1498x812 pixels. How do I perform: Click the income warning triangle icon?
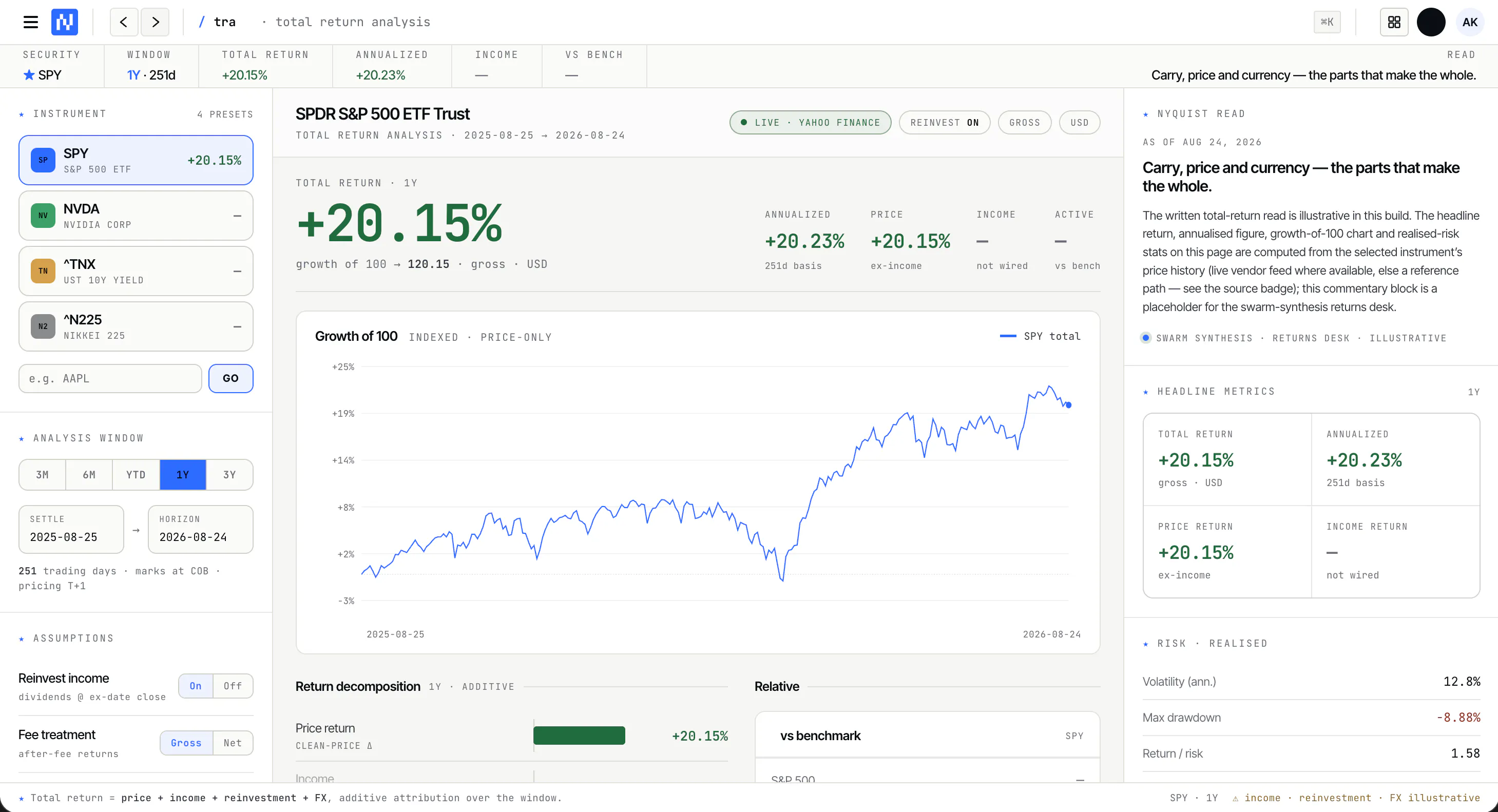1235,798
